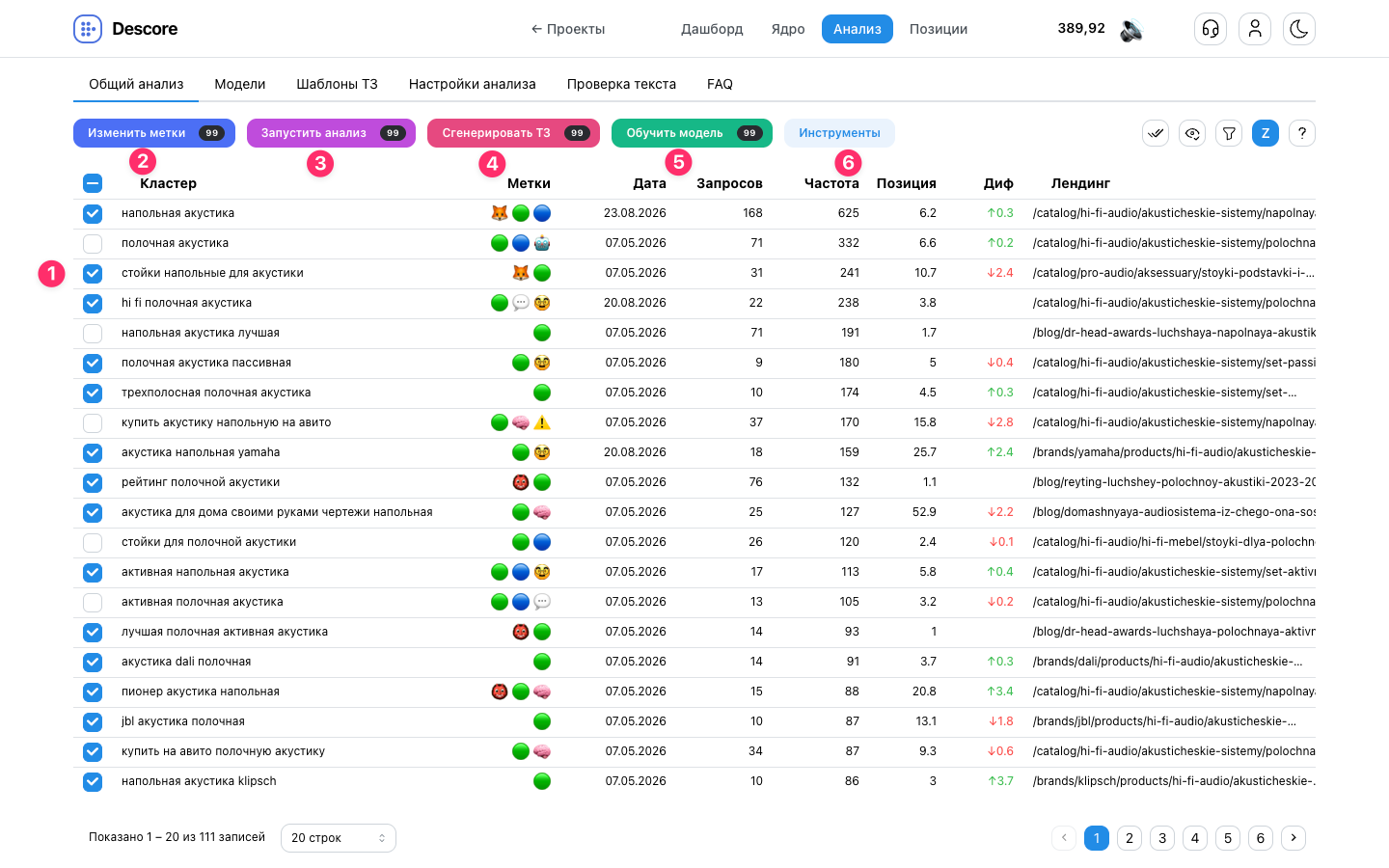Image resolution: width=1389 pixels, height=868 pixels.
Task: Click the Descore logo icon
Action: click(88, 29)
